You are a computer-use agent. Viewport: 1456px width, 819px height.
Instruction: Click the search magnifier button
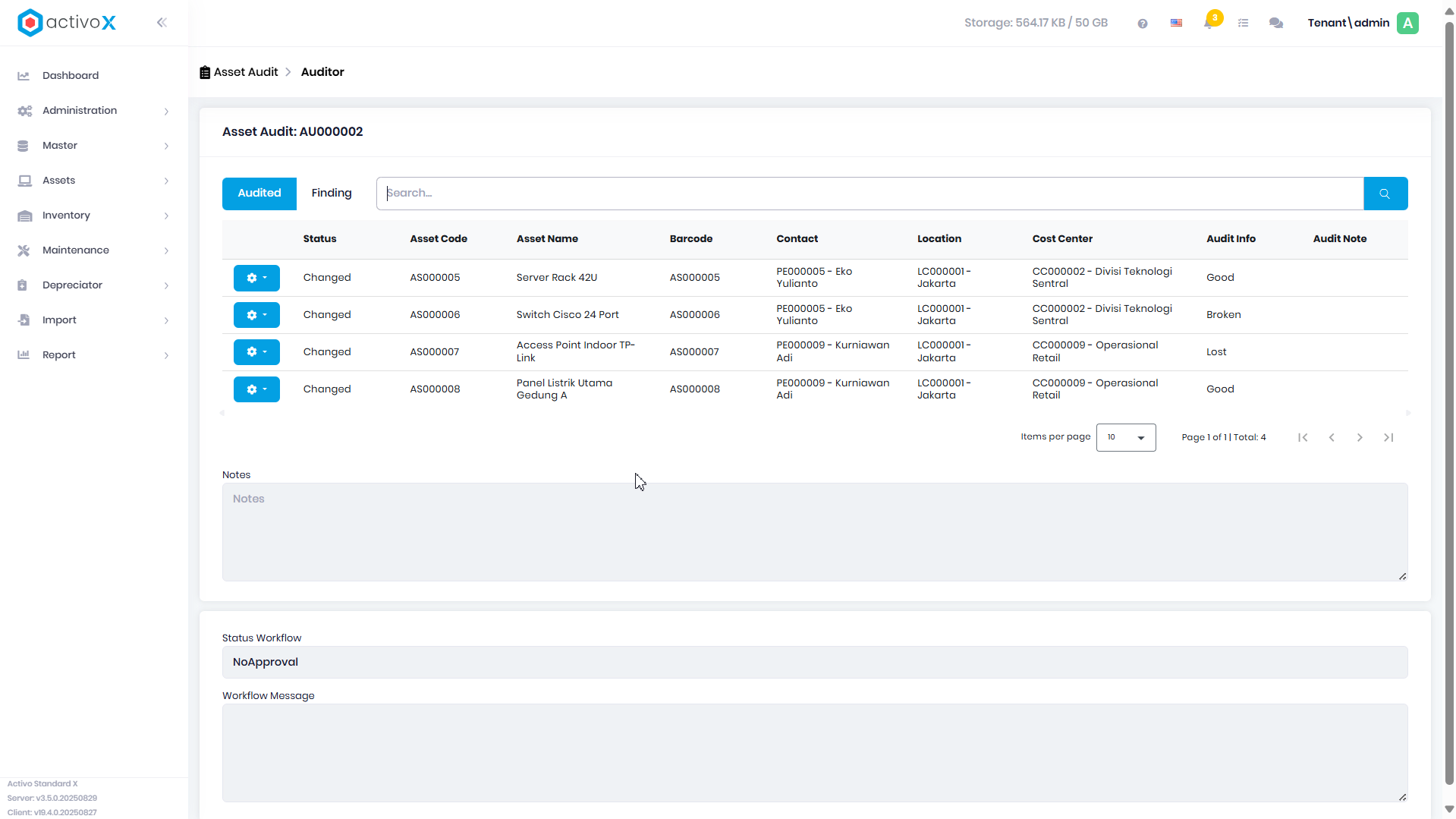coord(1385,194)
